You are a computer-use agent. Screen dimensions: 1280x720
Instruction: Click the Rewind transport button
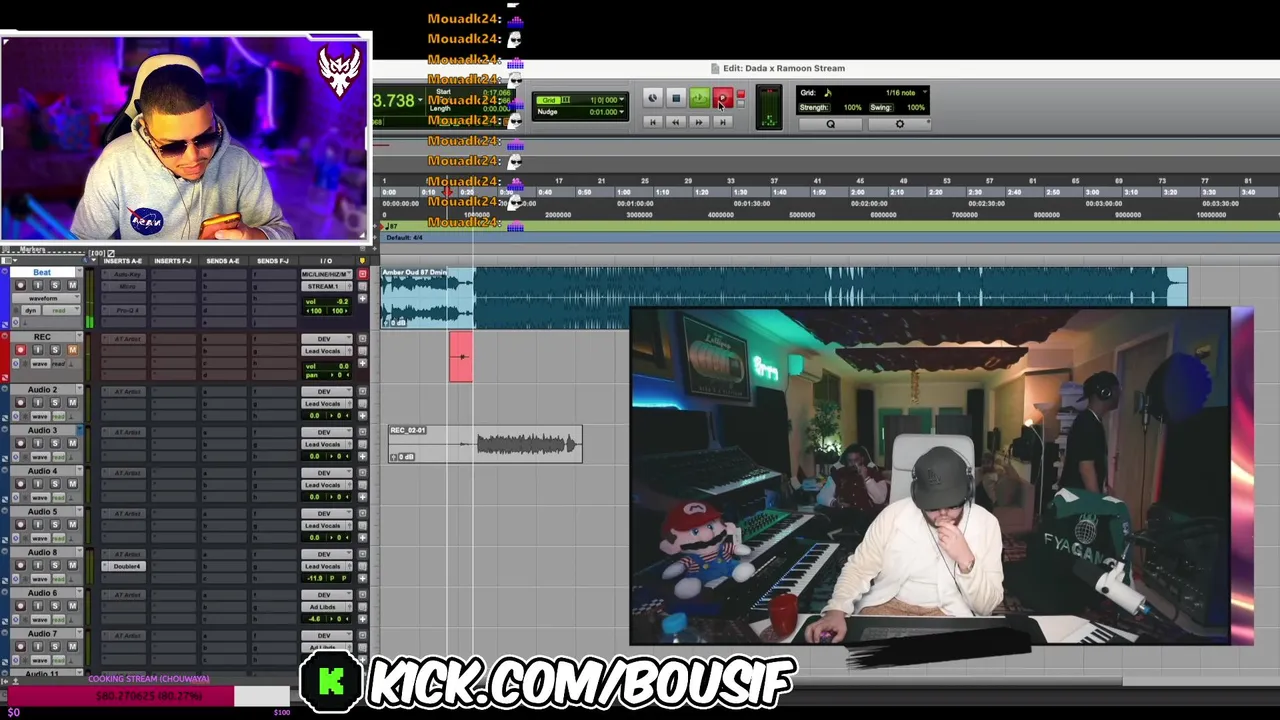676,122
